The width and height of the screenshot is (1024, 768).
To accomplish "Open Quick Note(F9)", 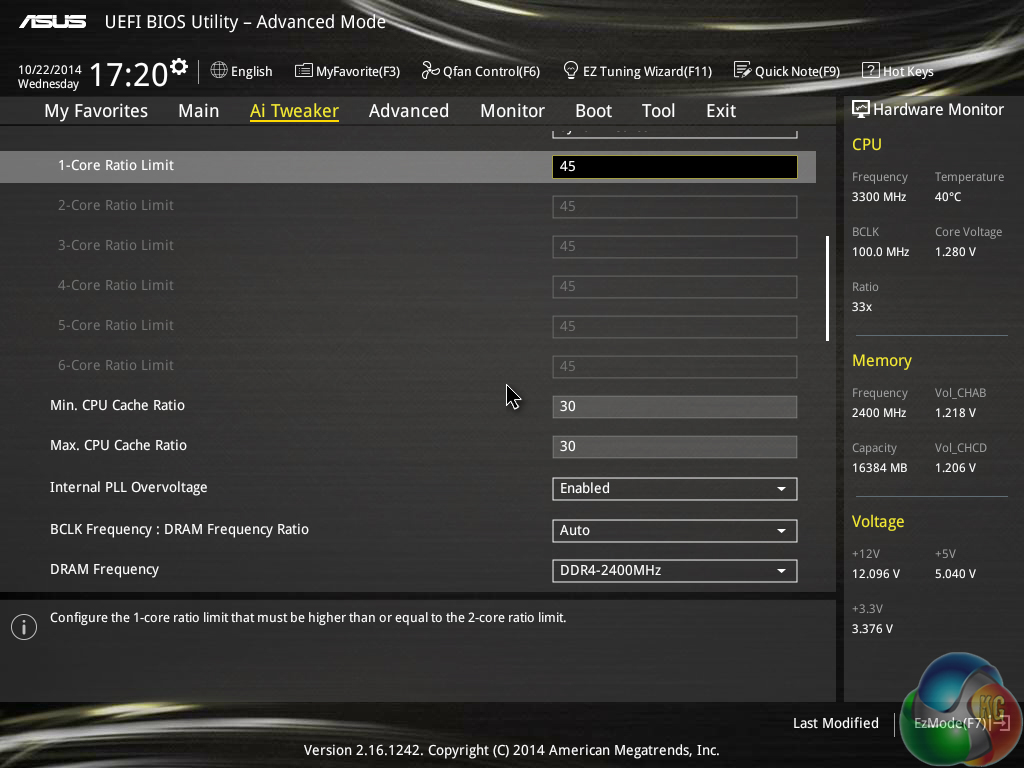I will coord(787,71).
